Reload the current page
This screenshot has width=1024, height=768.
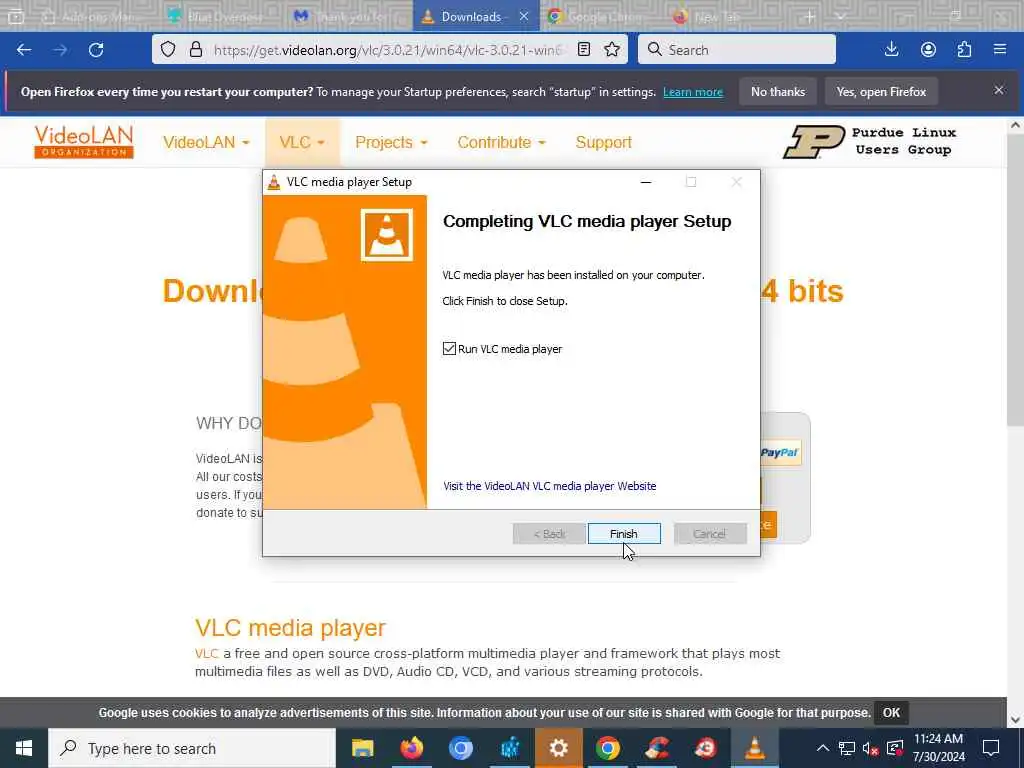[96, 50]
